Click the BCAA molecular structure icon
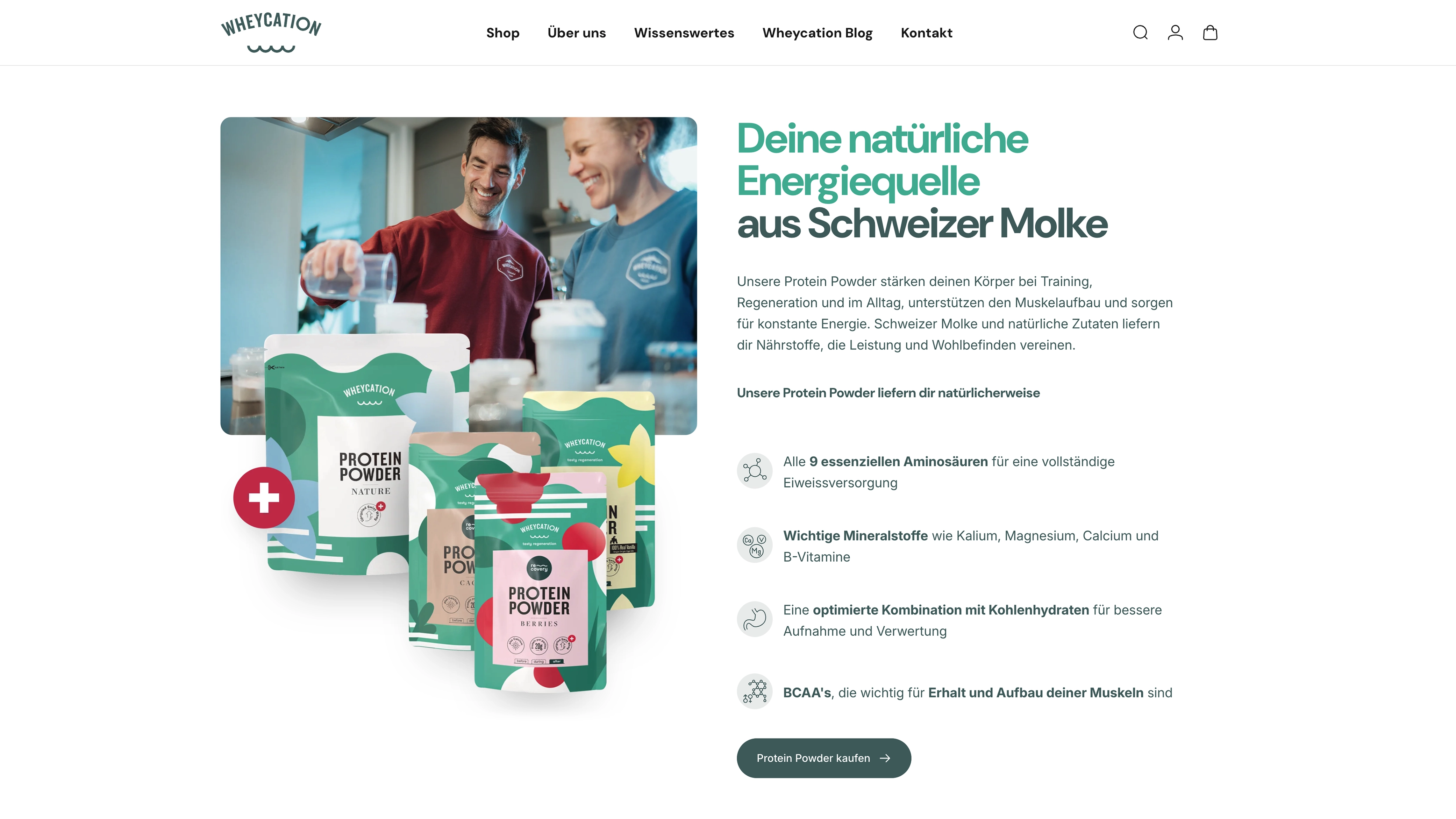 pyautogui.click(x=755, y=691)
